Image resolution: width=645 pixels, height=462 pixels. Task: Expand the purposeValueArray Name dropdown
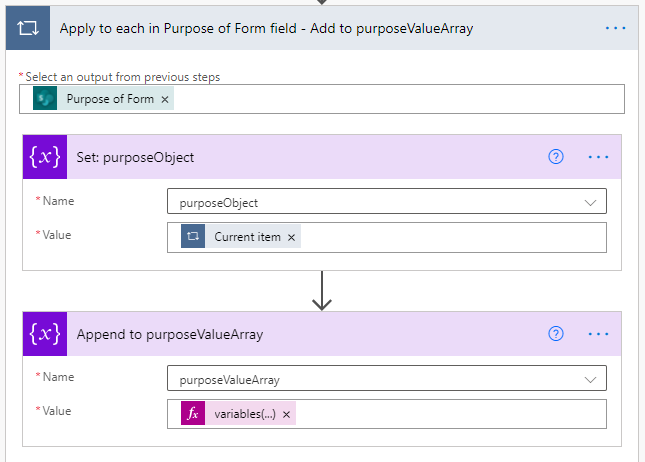pyautogui.click(x=590, y=379)
